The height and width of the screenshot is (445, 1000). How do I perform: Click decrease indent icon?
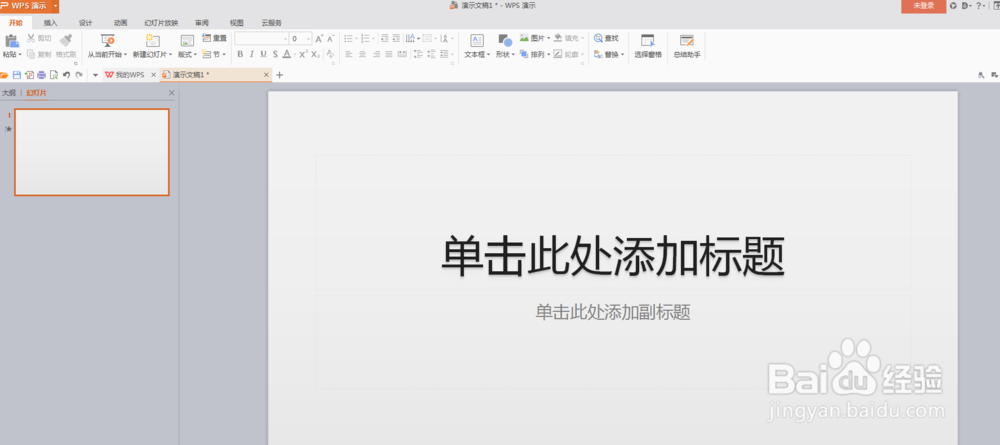[x=385, y=38]
